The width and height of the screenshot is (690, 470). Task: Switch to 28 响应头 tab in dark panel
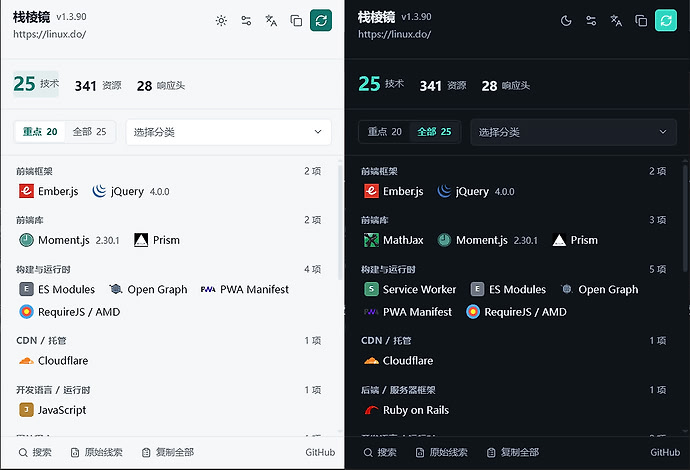click(506, 85)
